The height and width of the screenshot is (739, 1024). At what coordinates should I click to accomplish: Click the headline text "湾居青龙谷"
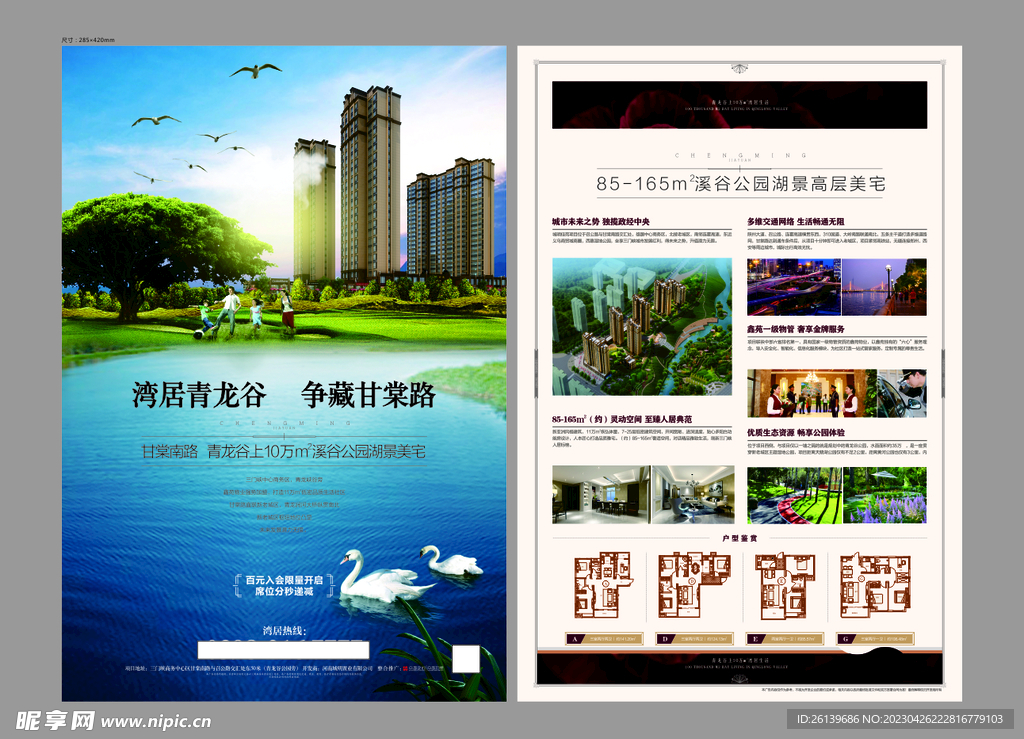tap(199, 395)
